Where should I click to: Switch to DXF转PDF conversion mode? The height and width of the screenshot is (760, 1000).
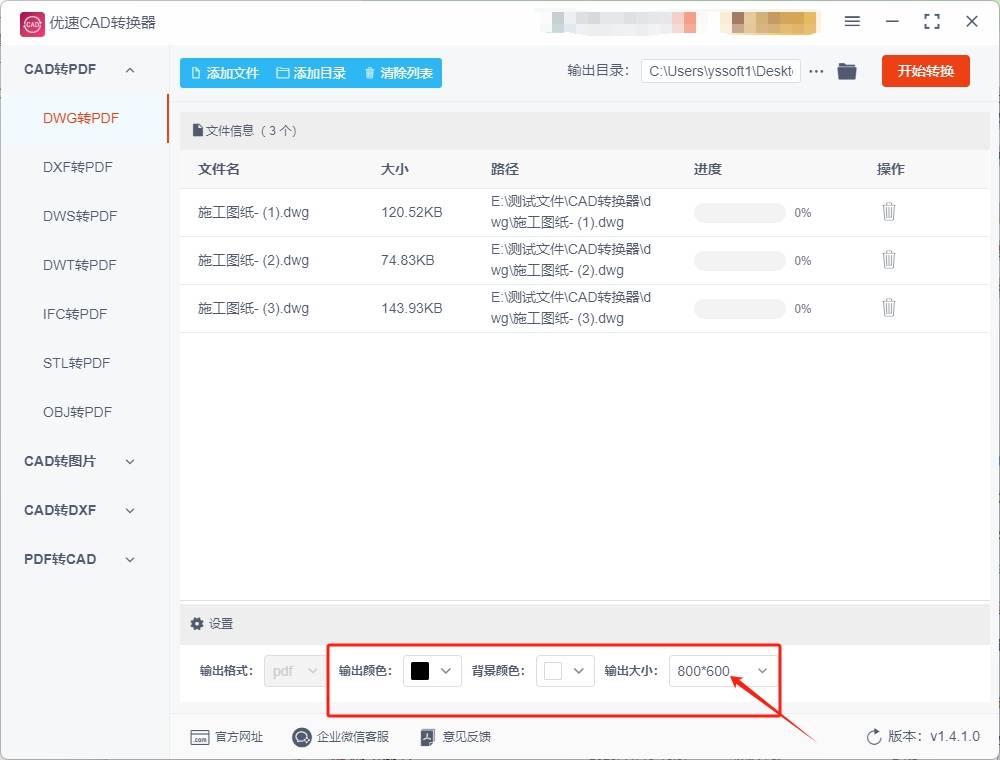[x=79, y=167]
